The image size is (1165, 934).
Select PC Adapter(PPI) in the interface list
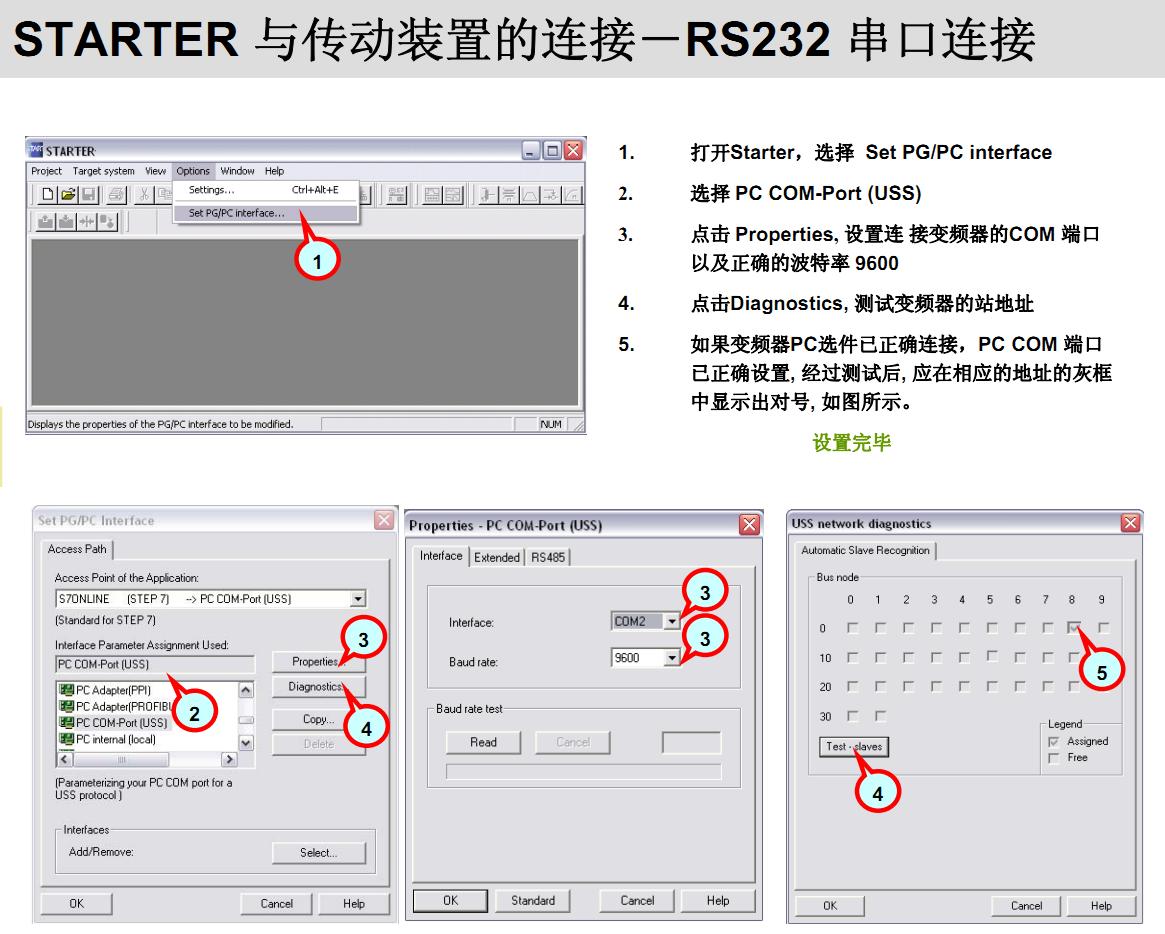(113, 690)
